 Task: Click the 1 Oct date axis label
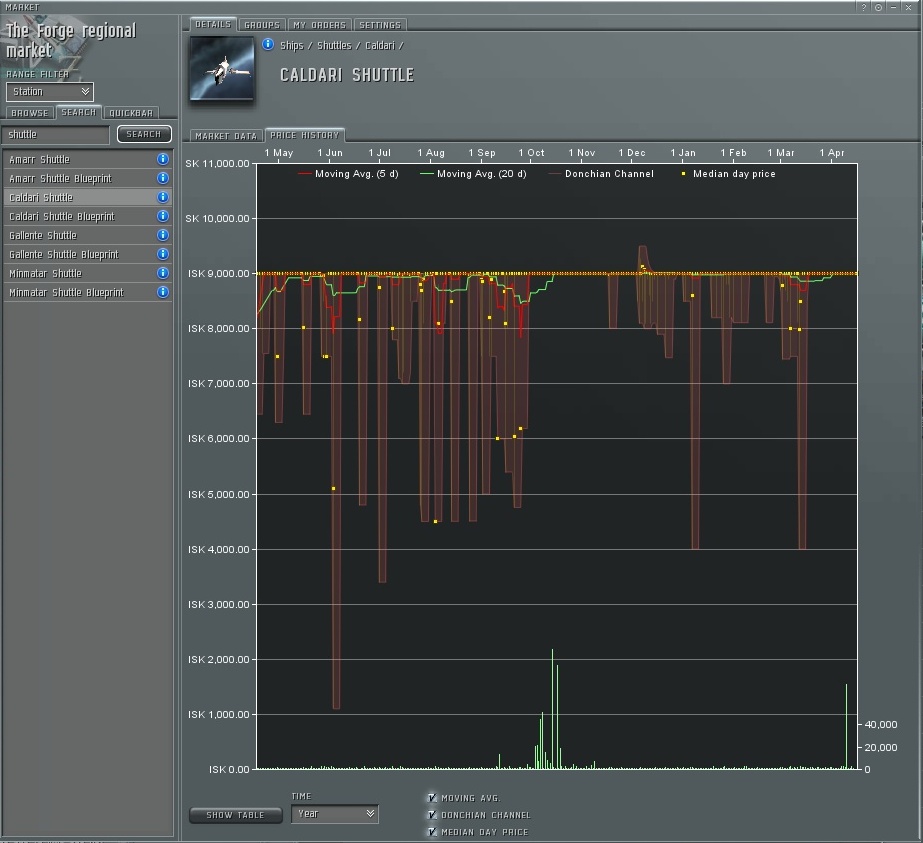point(532,152)
